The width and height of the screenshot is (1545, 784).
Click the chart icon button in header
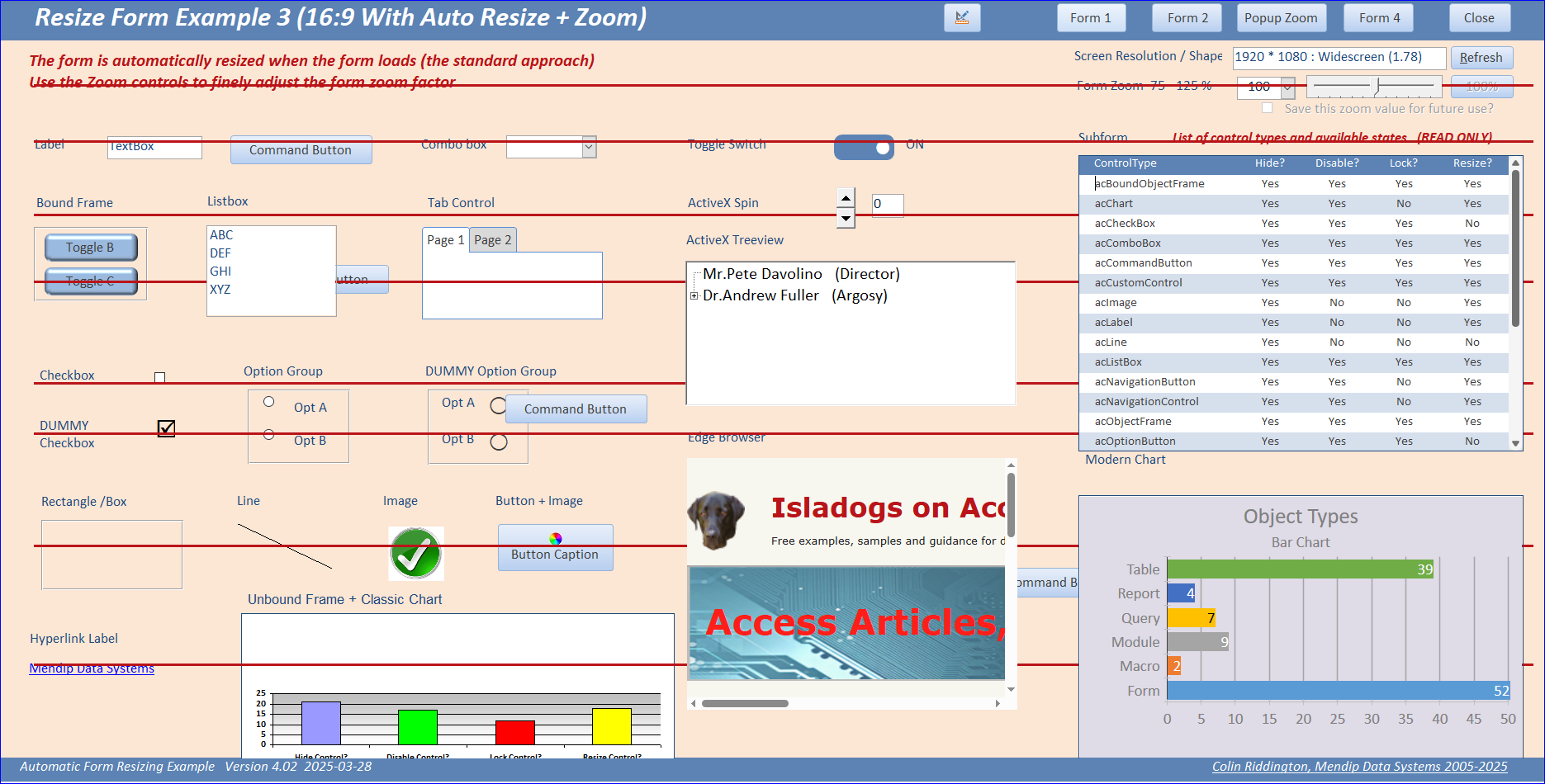tap(962, 18)
